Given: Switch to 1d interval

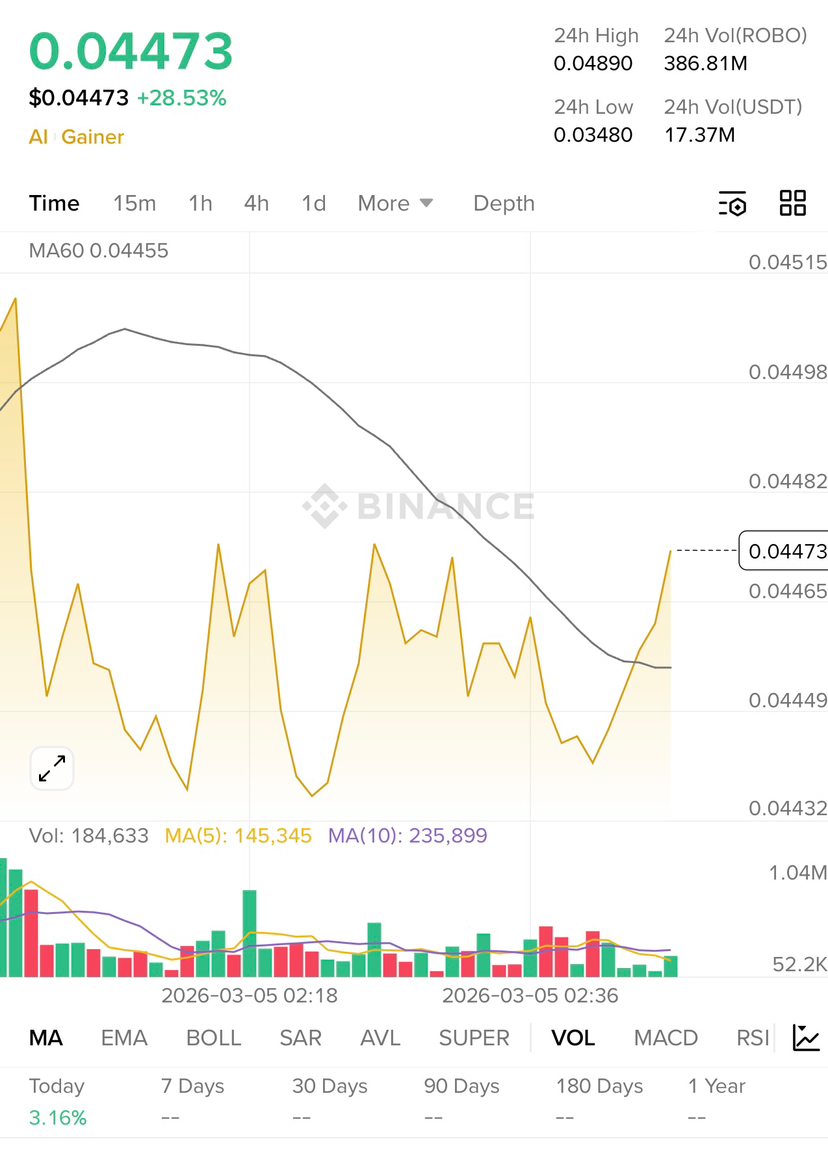Looking at the screenshot, I should 314,203.
